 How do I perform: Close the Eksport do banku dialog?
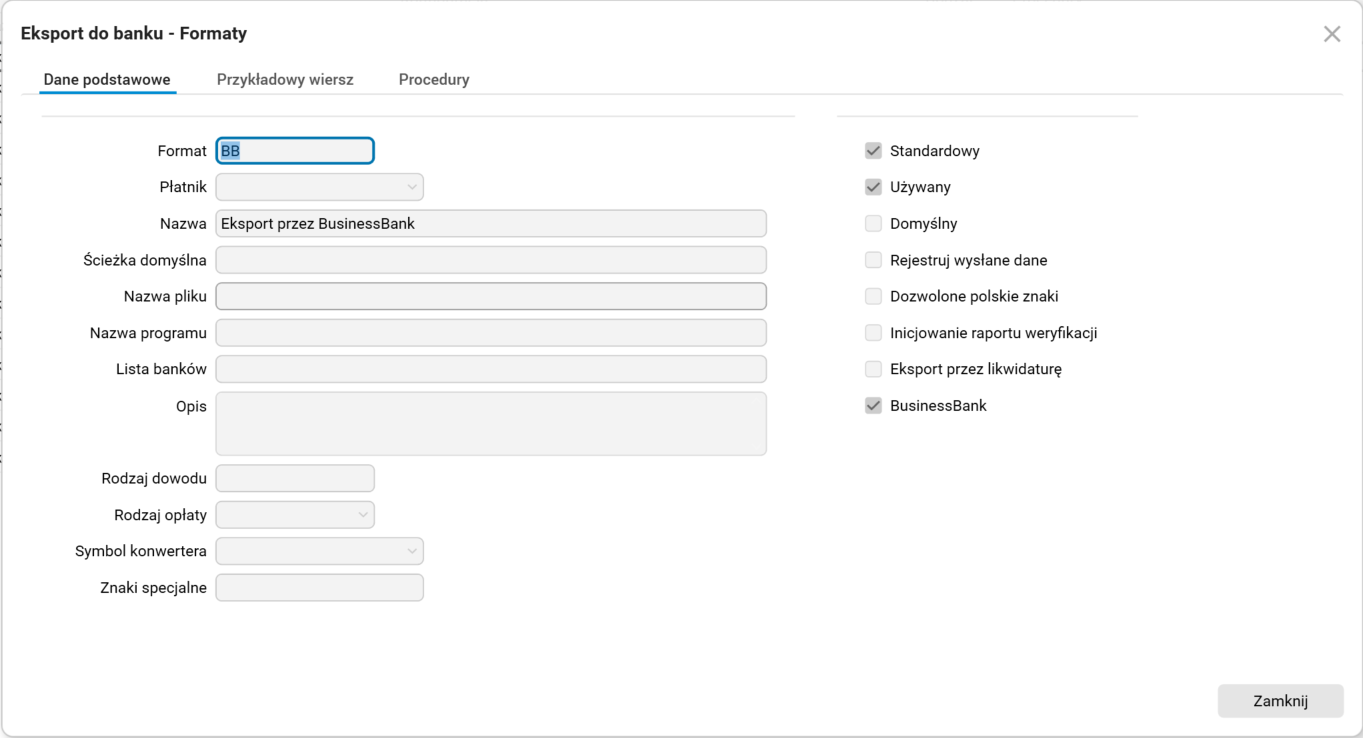point(1332,34)
